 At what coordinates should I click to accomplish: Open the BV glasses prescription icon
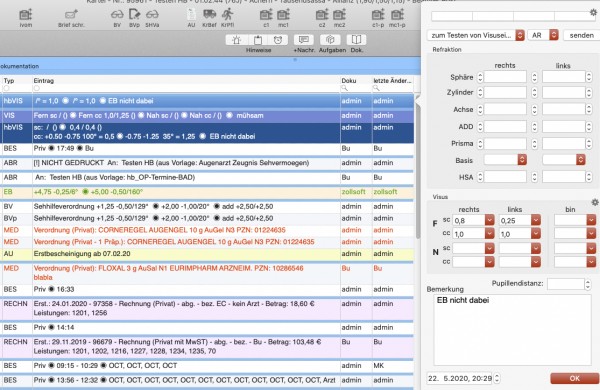[x=117, y=15]
